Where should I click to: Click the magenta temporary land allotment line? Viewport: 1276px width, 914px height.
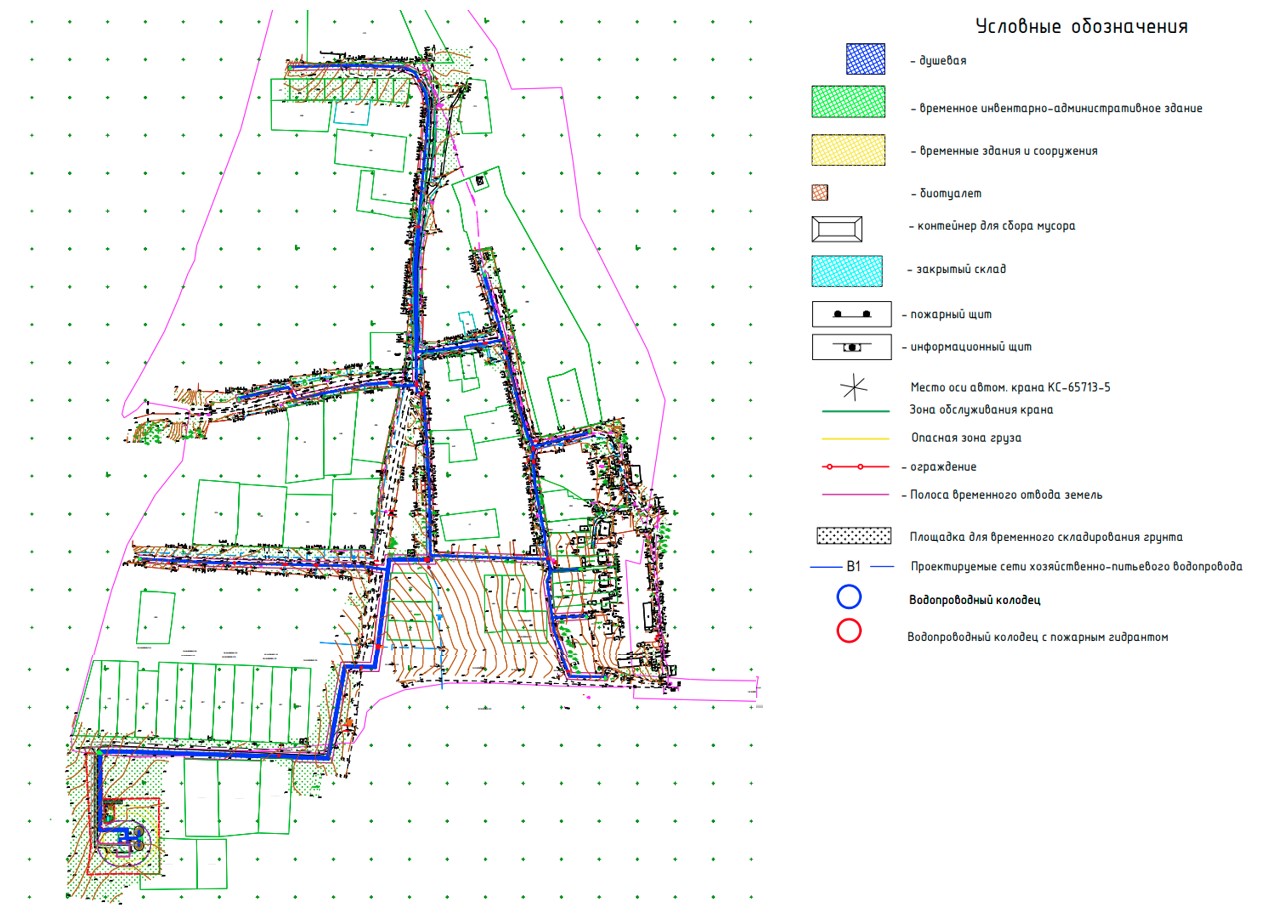(x=853, y=494)
